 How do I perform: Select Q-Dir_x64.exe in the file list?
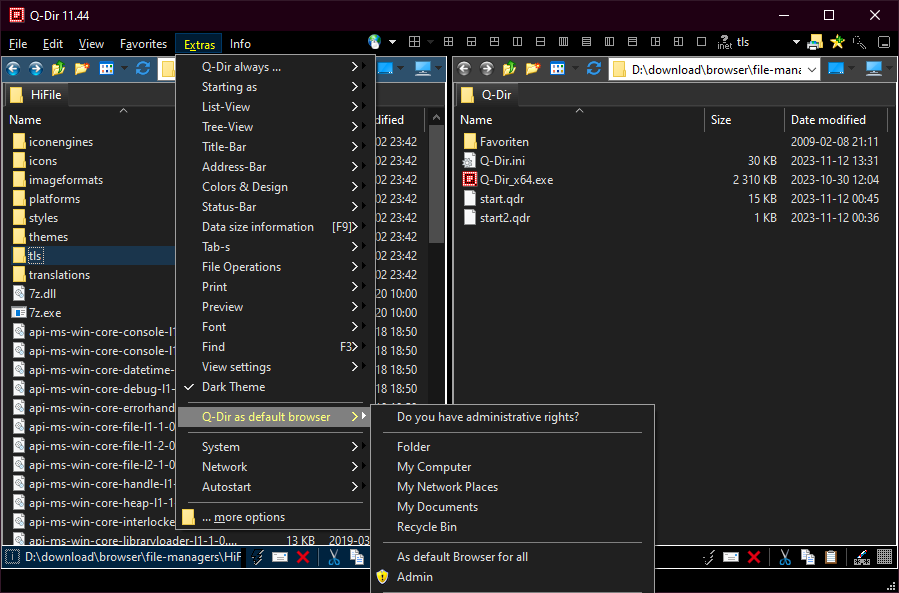(516, 180)
